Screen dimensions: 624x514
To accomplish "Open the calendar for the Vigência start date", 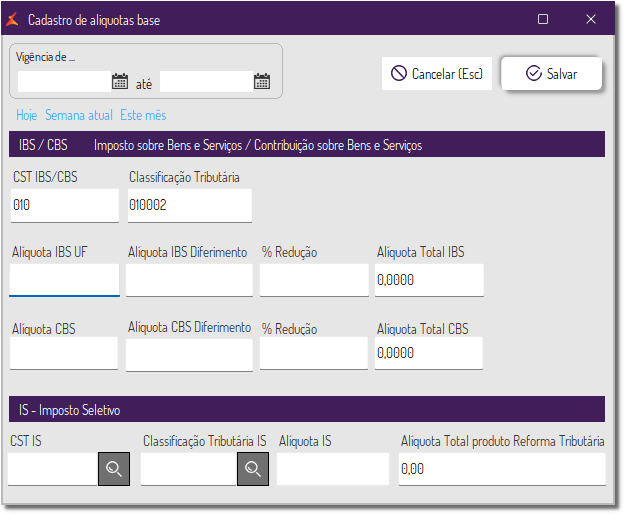I will (x=120, y=81).
